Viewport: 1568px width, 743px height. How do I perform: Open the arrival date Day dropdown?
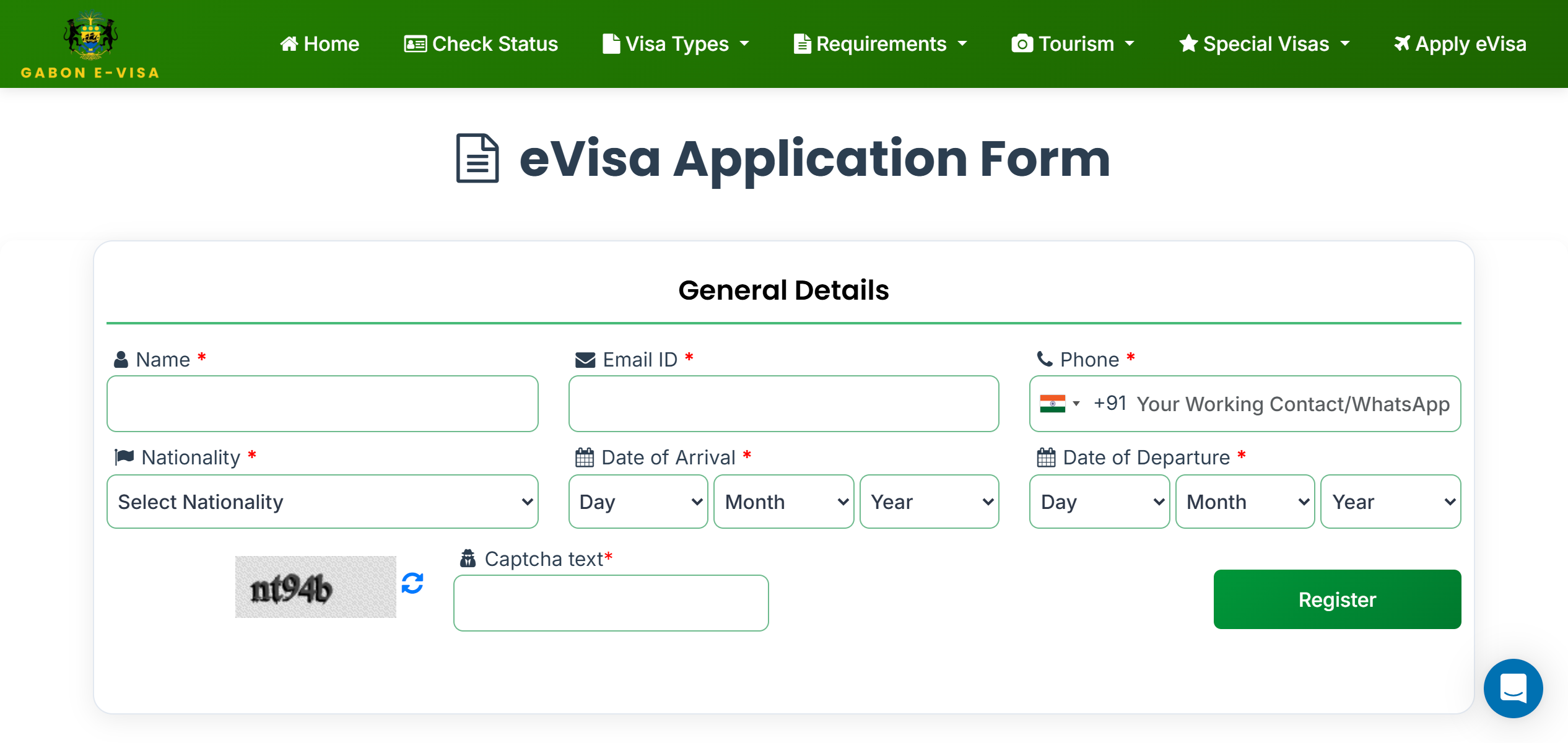638,502
